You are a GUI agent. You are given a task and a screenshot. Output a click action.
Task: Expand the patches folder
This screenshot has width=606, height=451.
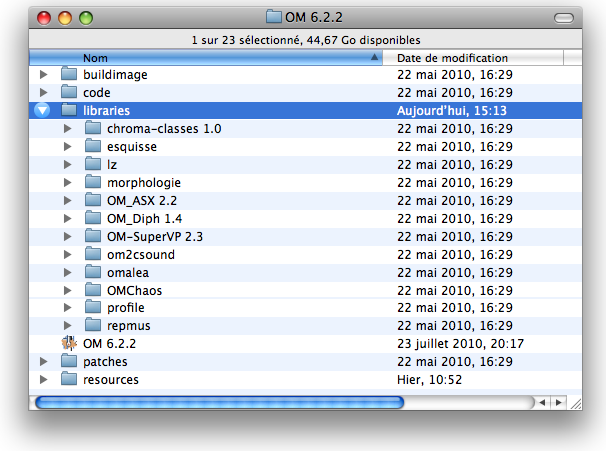click(x=43, y=361)
